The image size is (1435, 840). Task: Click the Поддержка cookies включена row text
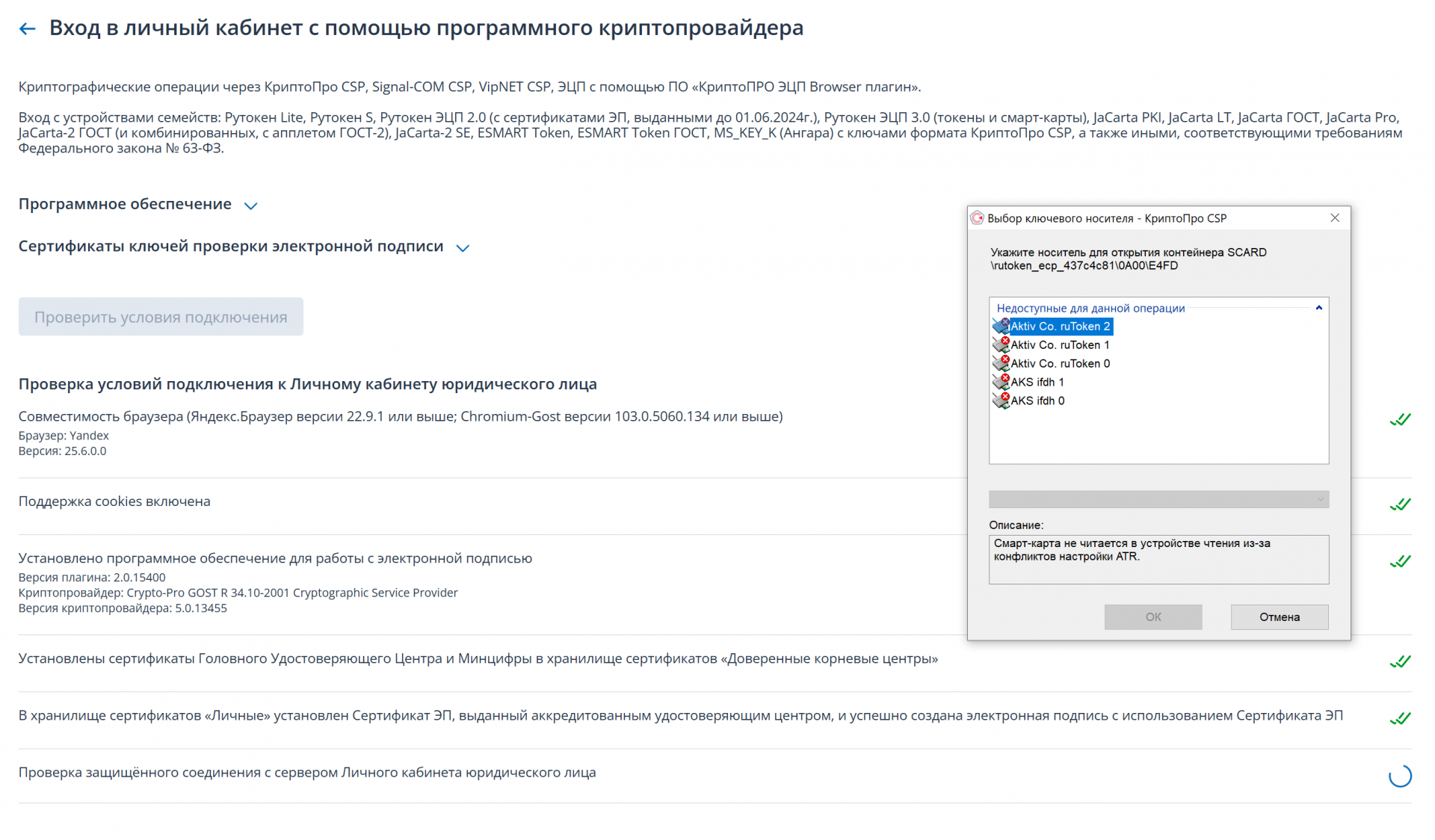(114, 501)
